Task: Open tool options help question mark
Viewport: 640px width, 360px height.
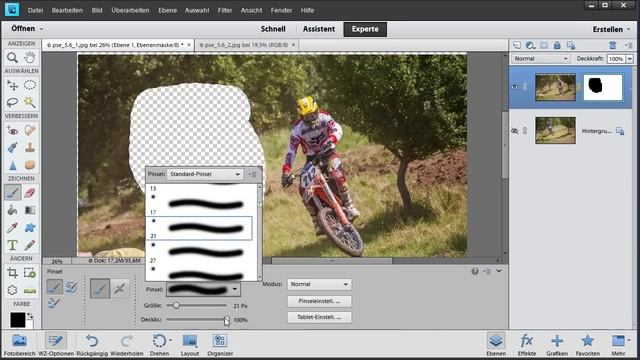Action: coord(475,271)
